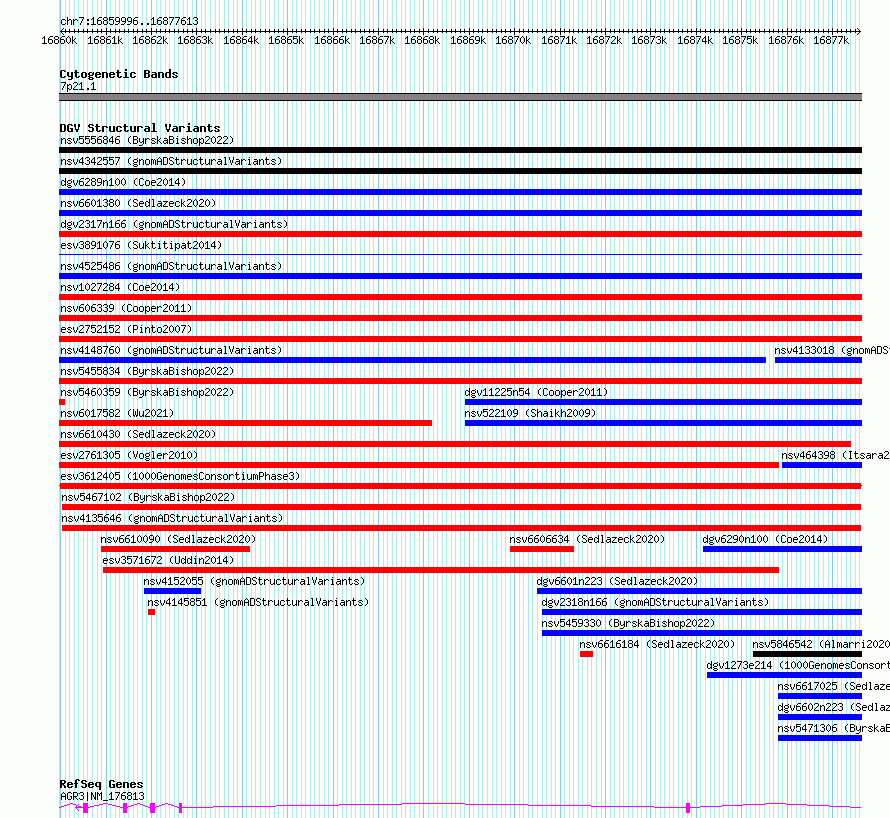Open nsv4133018 variant label
890x818 pixels.
[832, 350]
